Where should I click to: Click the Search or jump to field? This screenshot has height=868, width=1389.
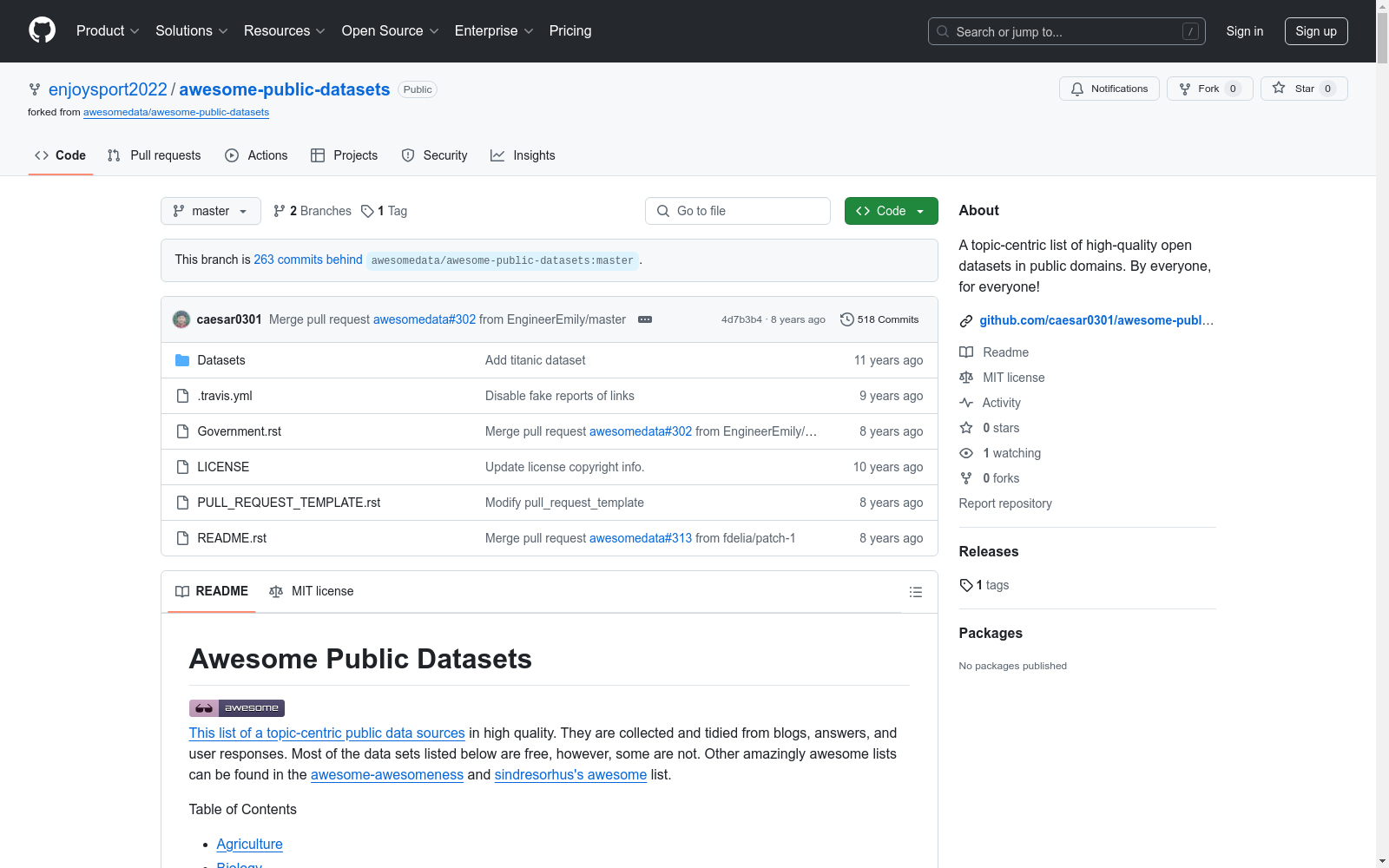click(x=1067, y=31)
